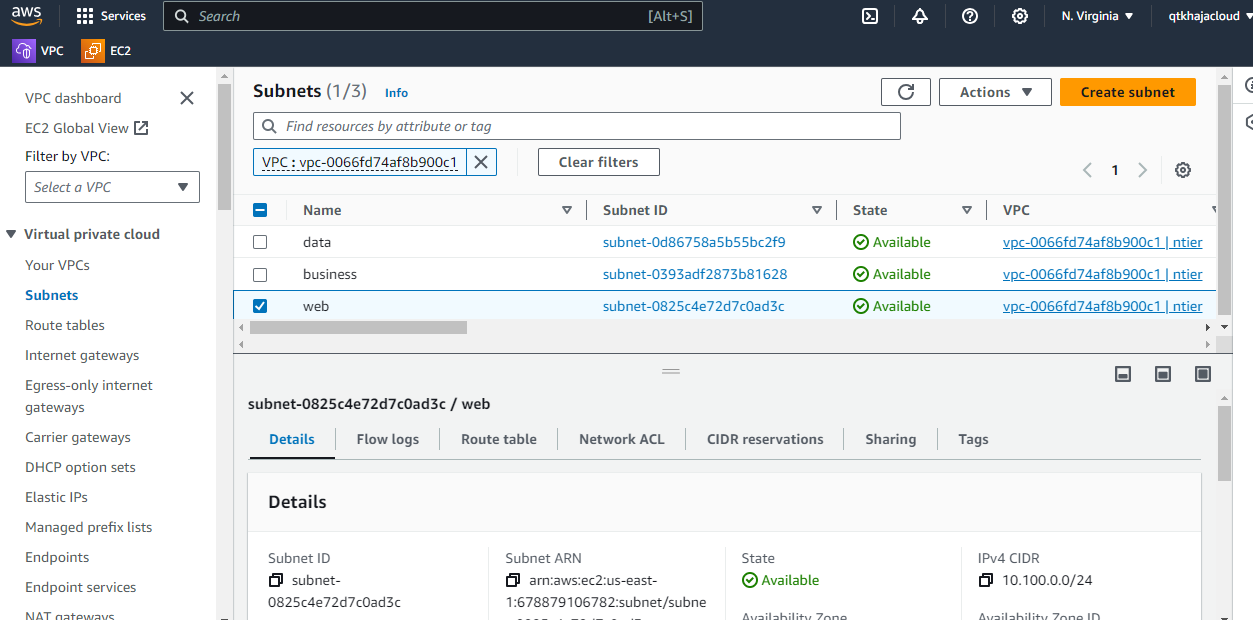Open the Services navigation grid
1253x620 pixels.
pos(110,16)
